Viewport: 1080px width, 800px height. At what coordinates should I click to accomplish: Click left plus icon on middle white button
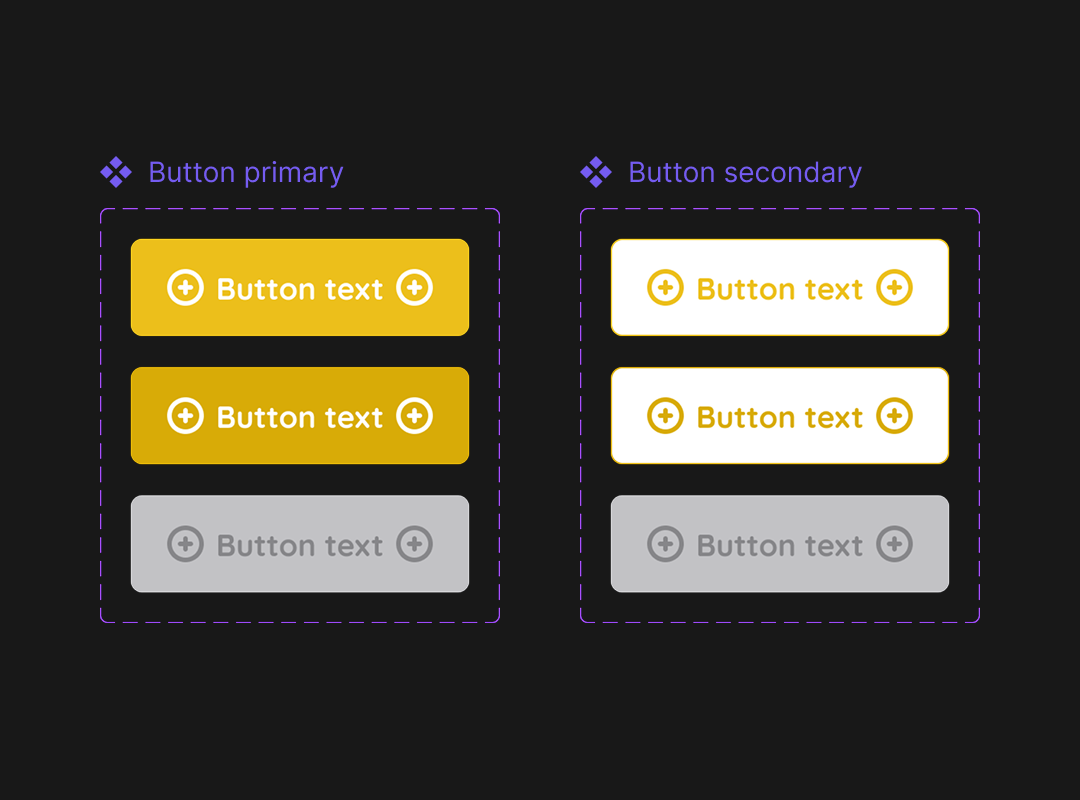pyautogui.click(x=665, y=416)
